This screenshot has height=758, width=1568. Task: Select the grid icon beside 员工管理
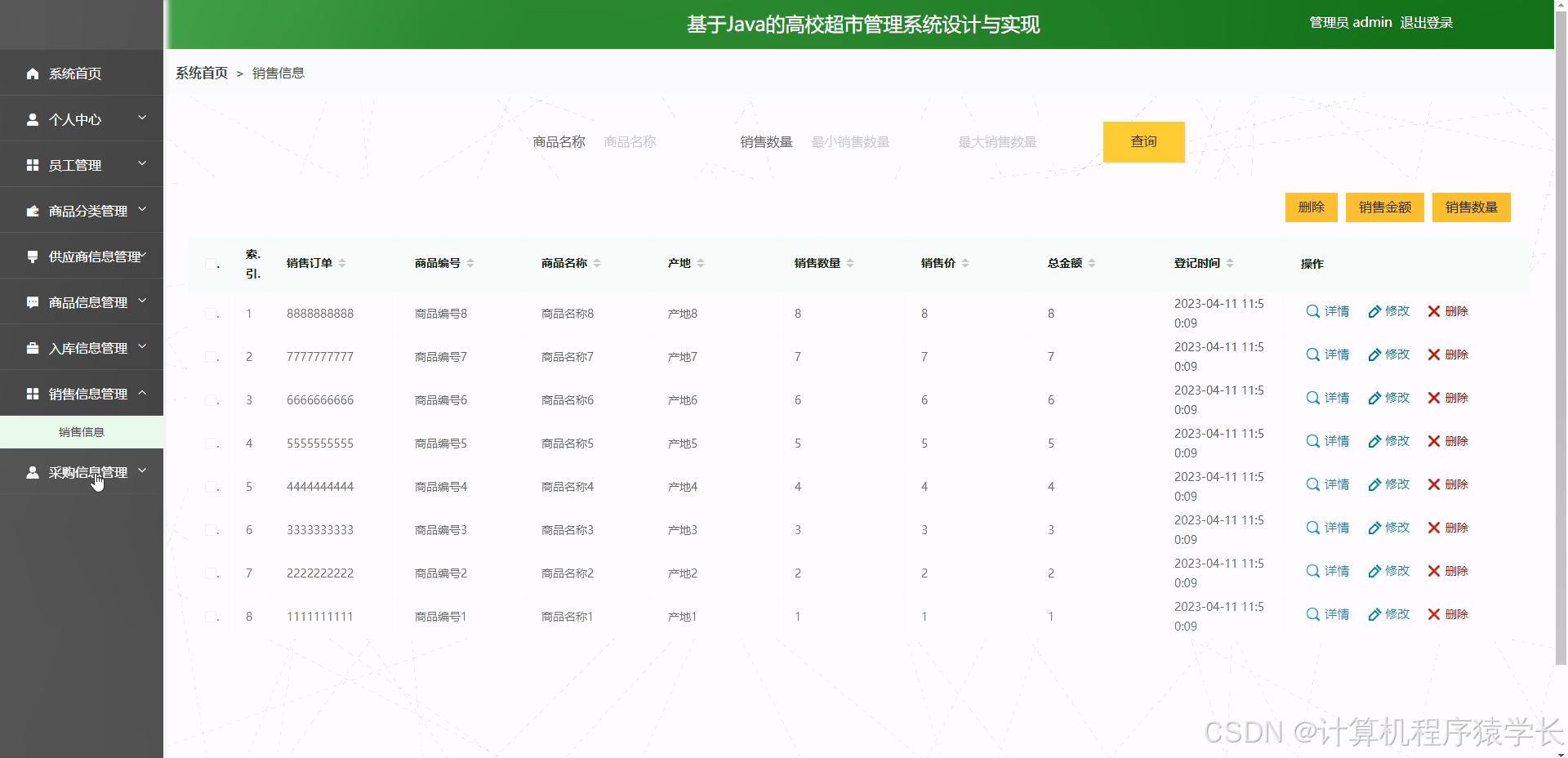click(x=33, y=164)
